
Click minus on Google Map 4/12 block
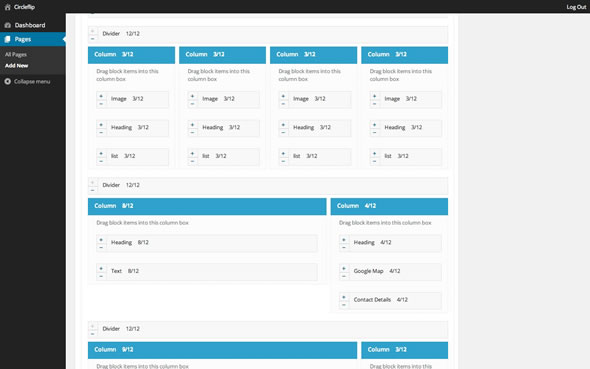pos(344,276)
